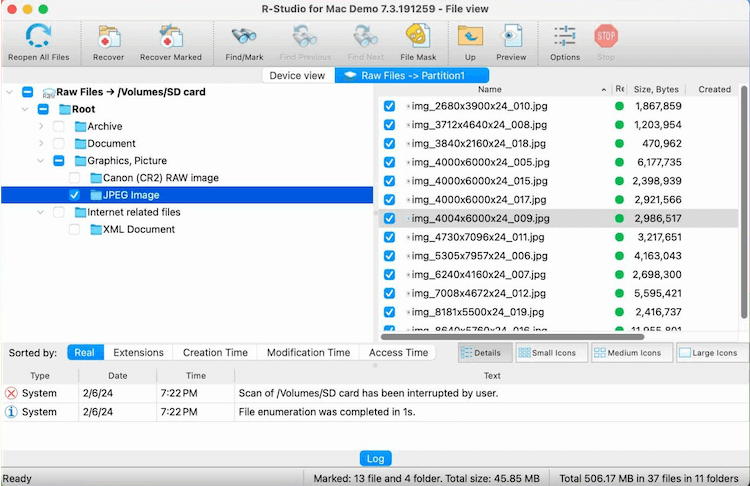Collapse the Graphics, Picture folder
Viewport: 750px width, 486px height.
pyautogui.click(x=41, y=161)
